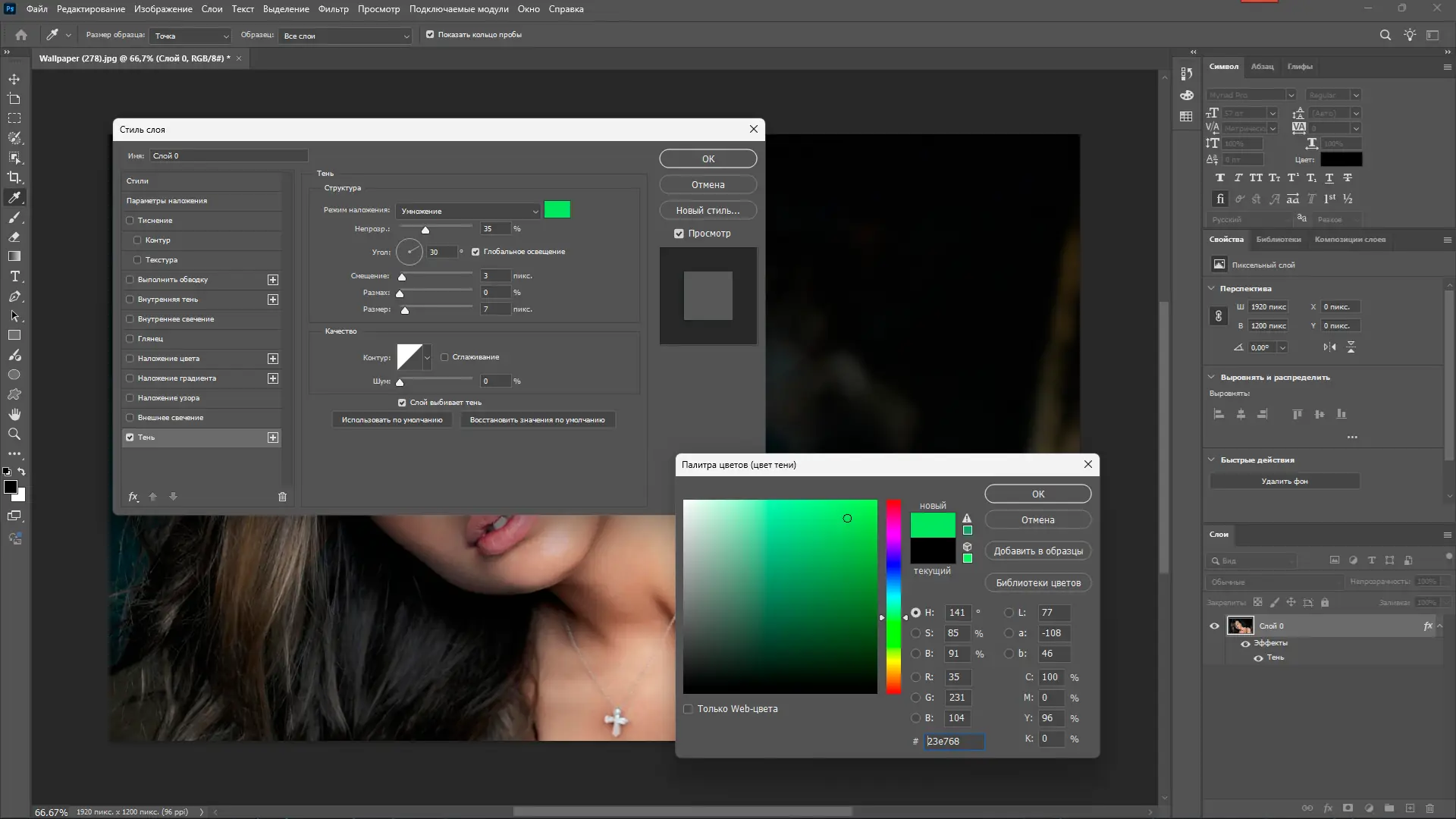The image size is (1456, 819).
Task: Collapse the Перспектива section
Action: click(1211, 288)
